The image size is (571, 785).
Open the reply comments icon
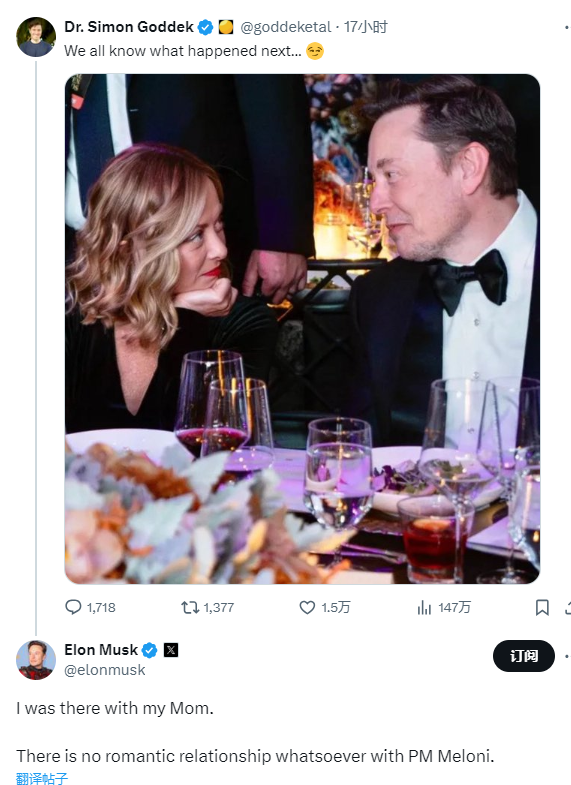click(73, 607)
